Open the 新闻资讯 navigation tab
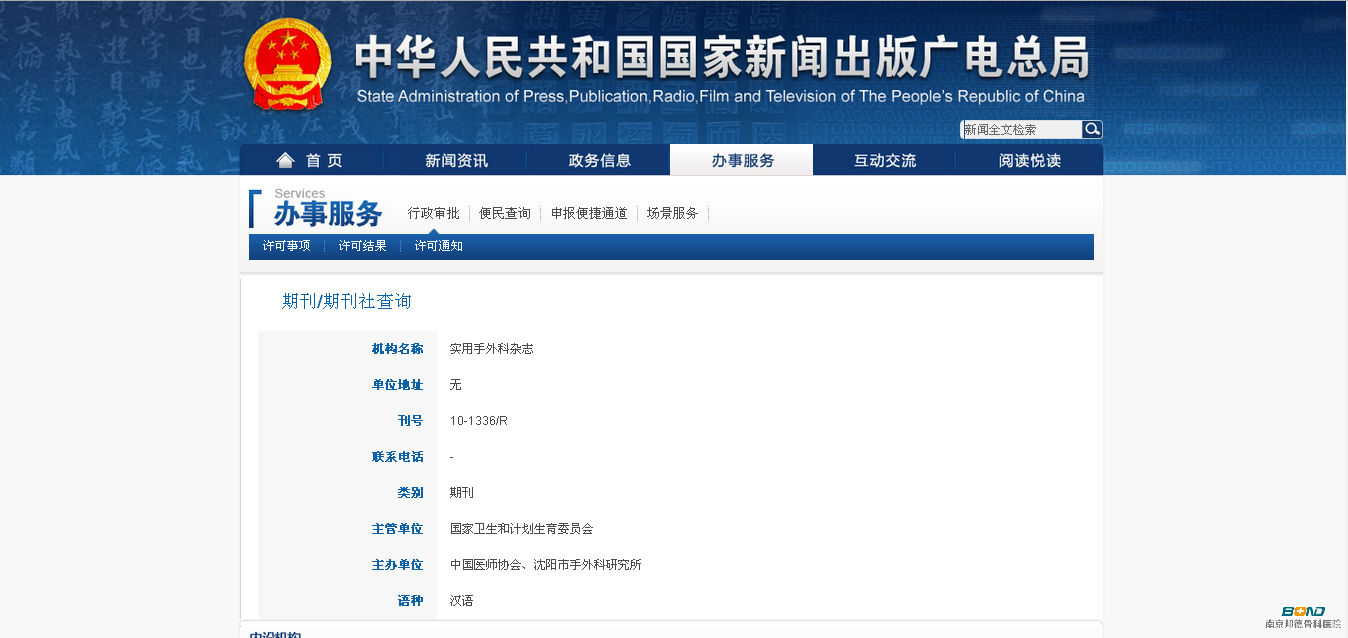Screen dimensions: 1348x638 pos(456,160)
